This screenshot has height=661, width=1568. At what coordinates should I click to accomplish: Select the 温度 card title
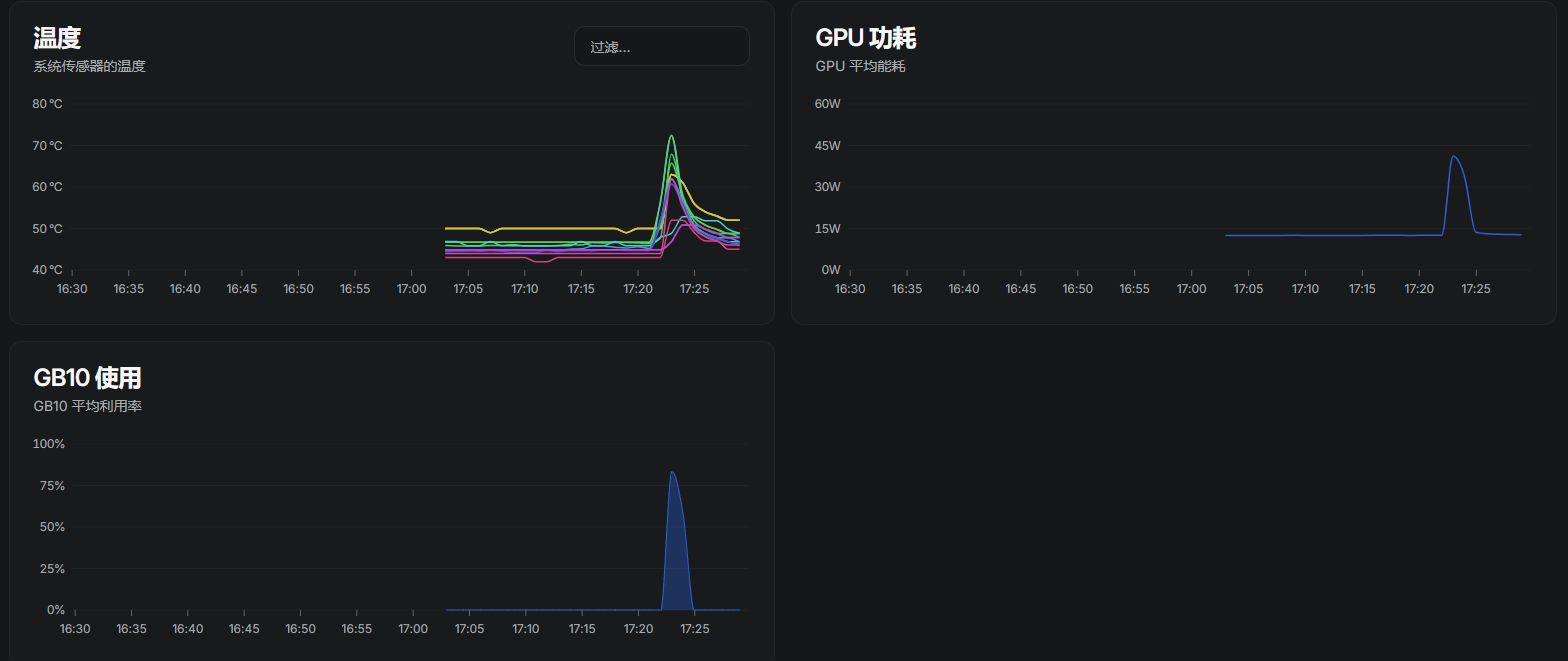57,38
